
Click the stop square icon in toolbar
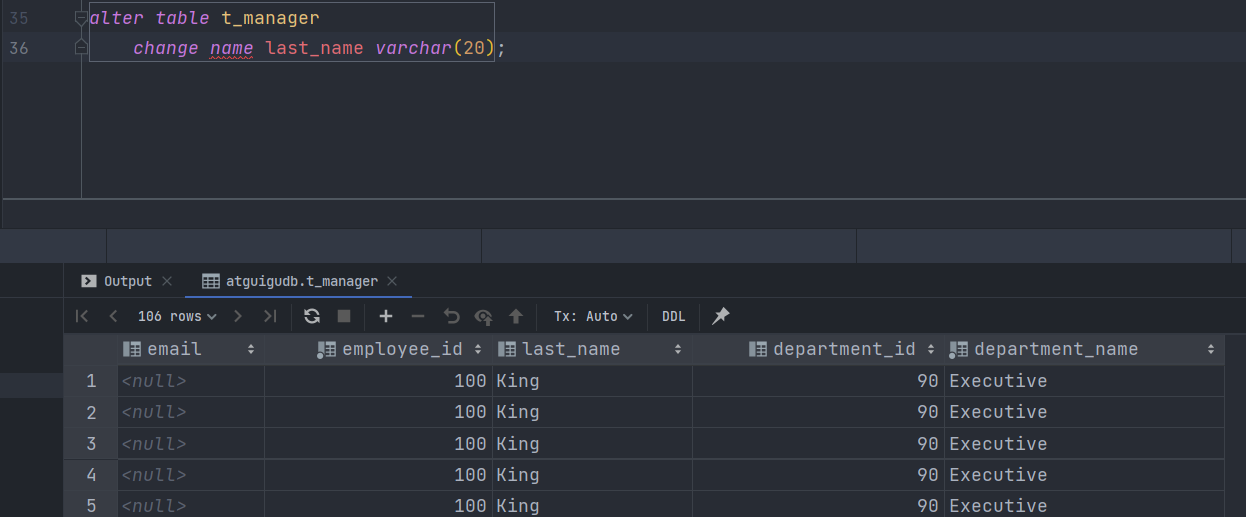[x=344, y=316]
